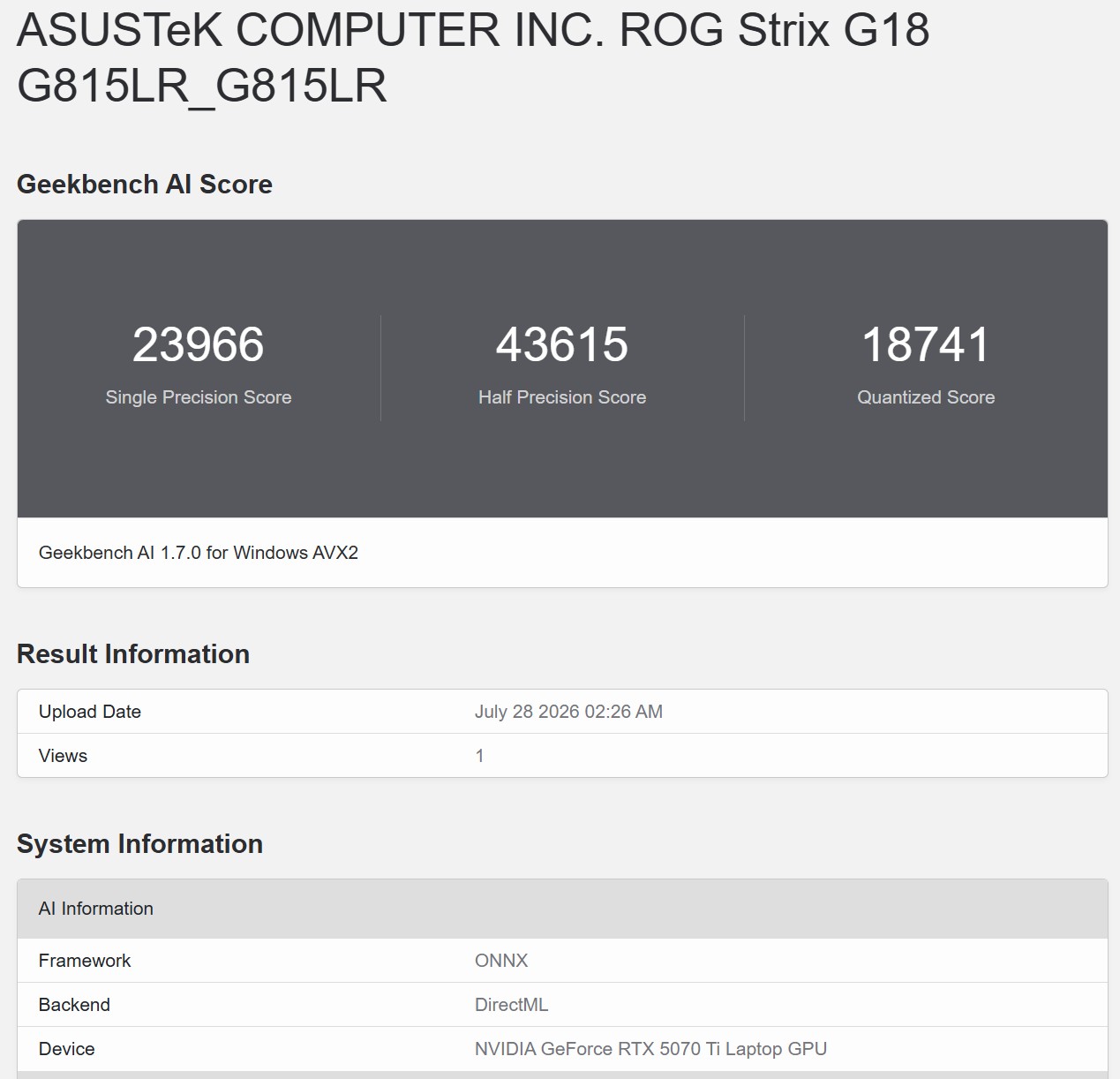Click the Quantized Score label
The image size is (1120, 1079).
click(926, 397)
